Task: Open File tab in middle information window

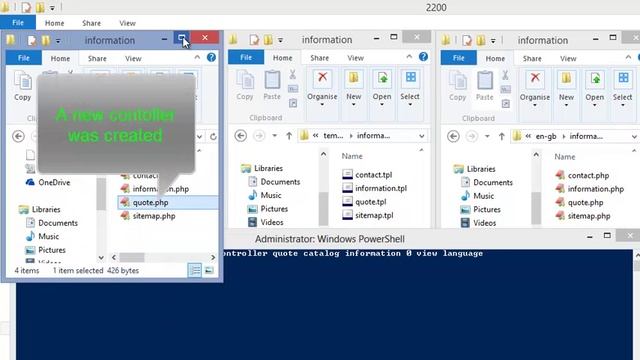Action: point(246,57)
